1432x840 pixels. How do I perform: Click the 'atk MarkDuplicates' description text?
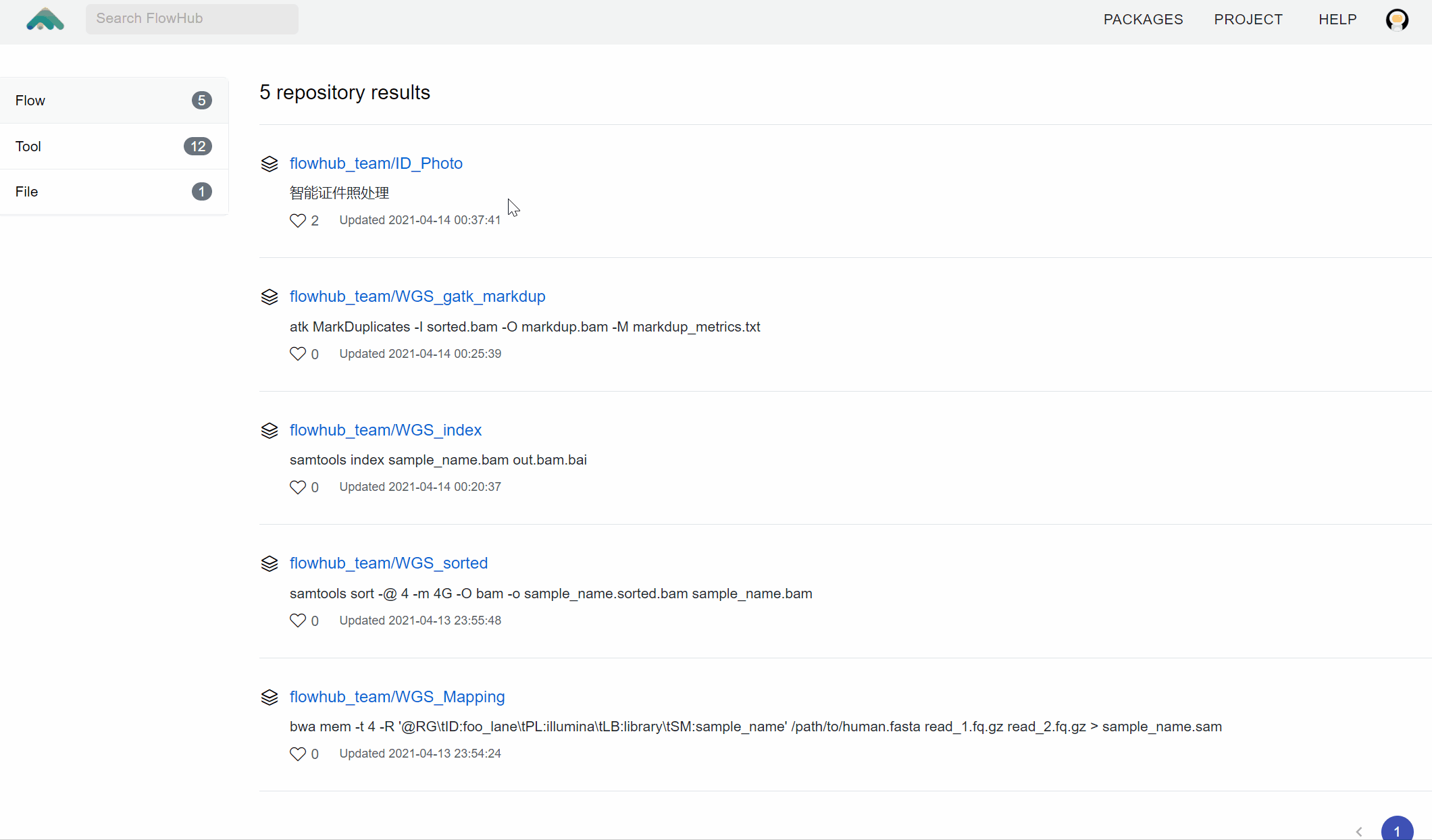coord(525,327)
